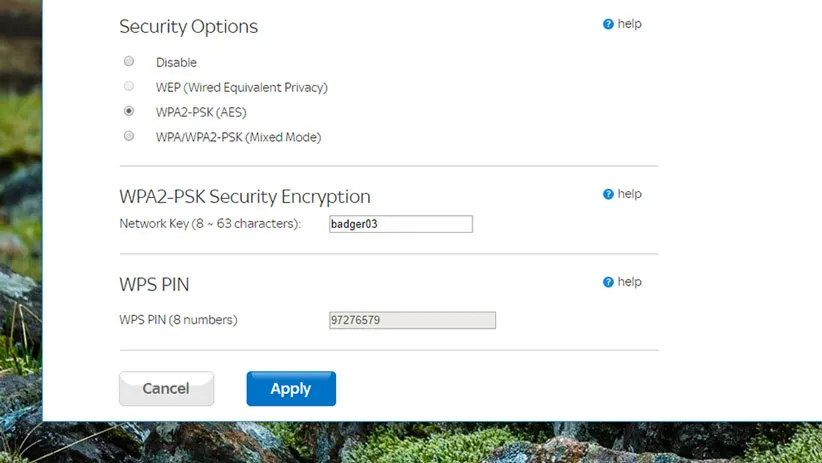This screenshot has width=822, height=463.
Task: Open the Security Options help text link
Action: tap(630, 24)
